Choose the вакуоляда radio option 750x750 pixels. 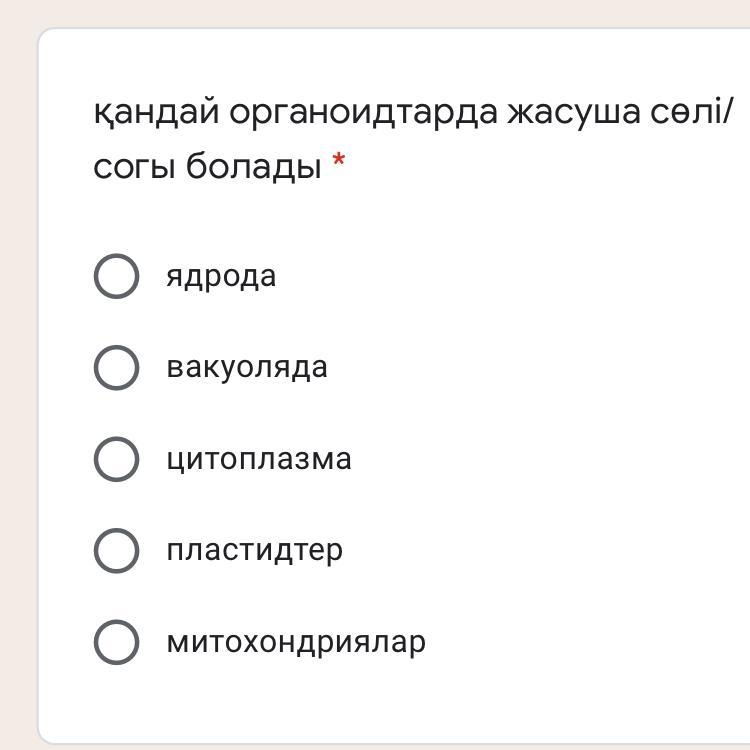click(x=116, y=367)
